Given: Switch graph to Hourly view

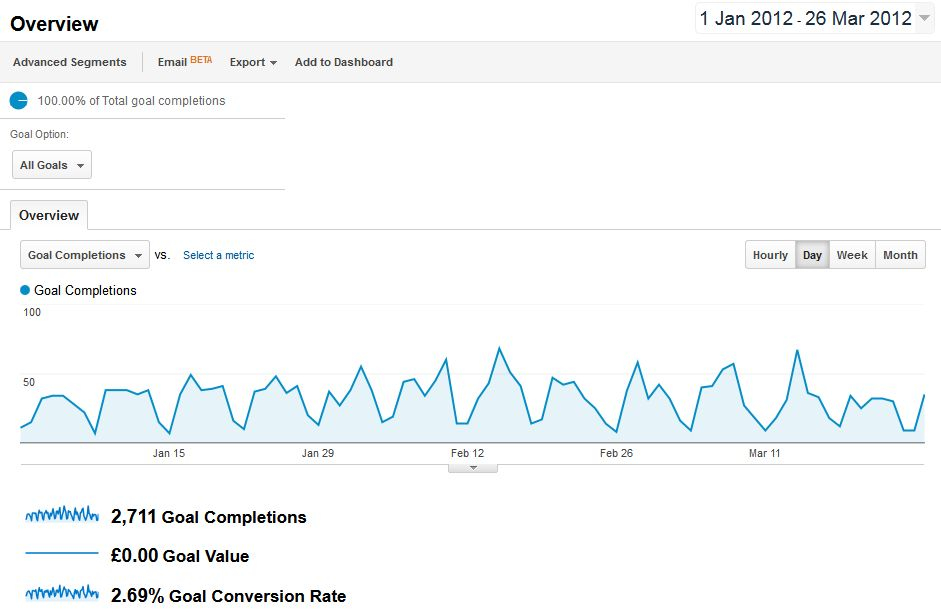Looking at the screenshot, I should click(x=770, y=255).
